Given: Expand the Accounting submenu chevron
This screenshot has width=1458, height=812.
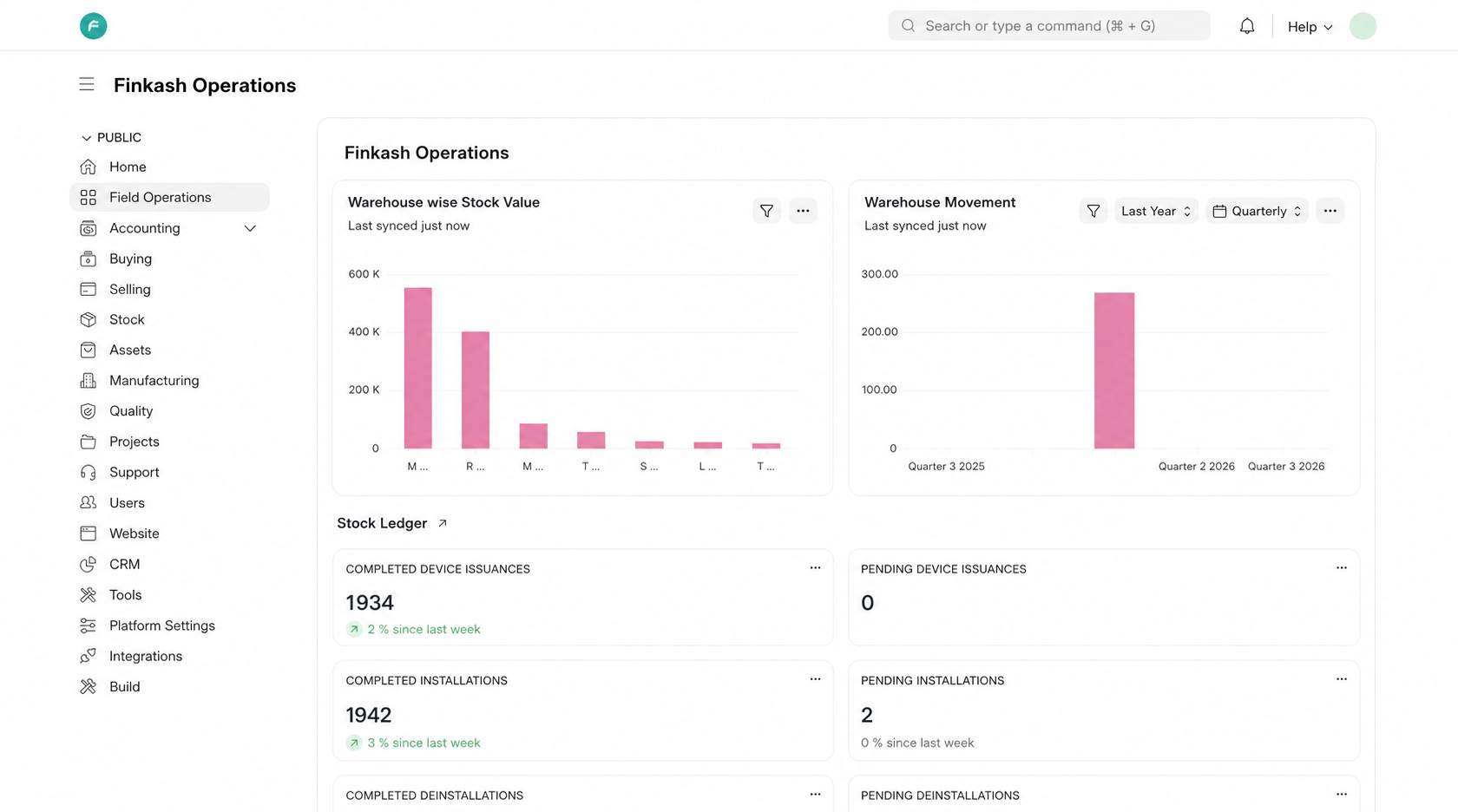Looking at the screenshot, I should click(250, 228).
